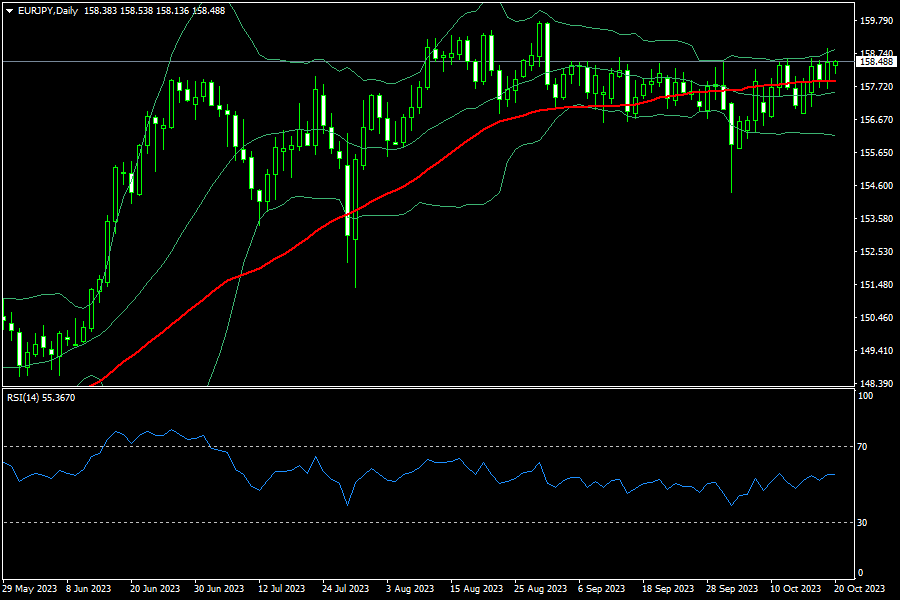The width and height of the screenshot is (900, 600).
Task: Click the 154.600 price scale label
Action: (x=876, y=185)
